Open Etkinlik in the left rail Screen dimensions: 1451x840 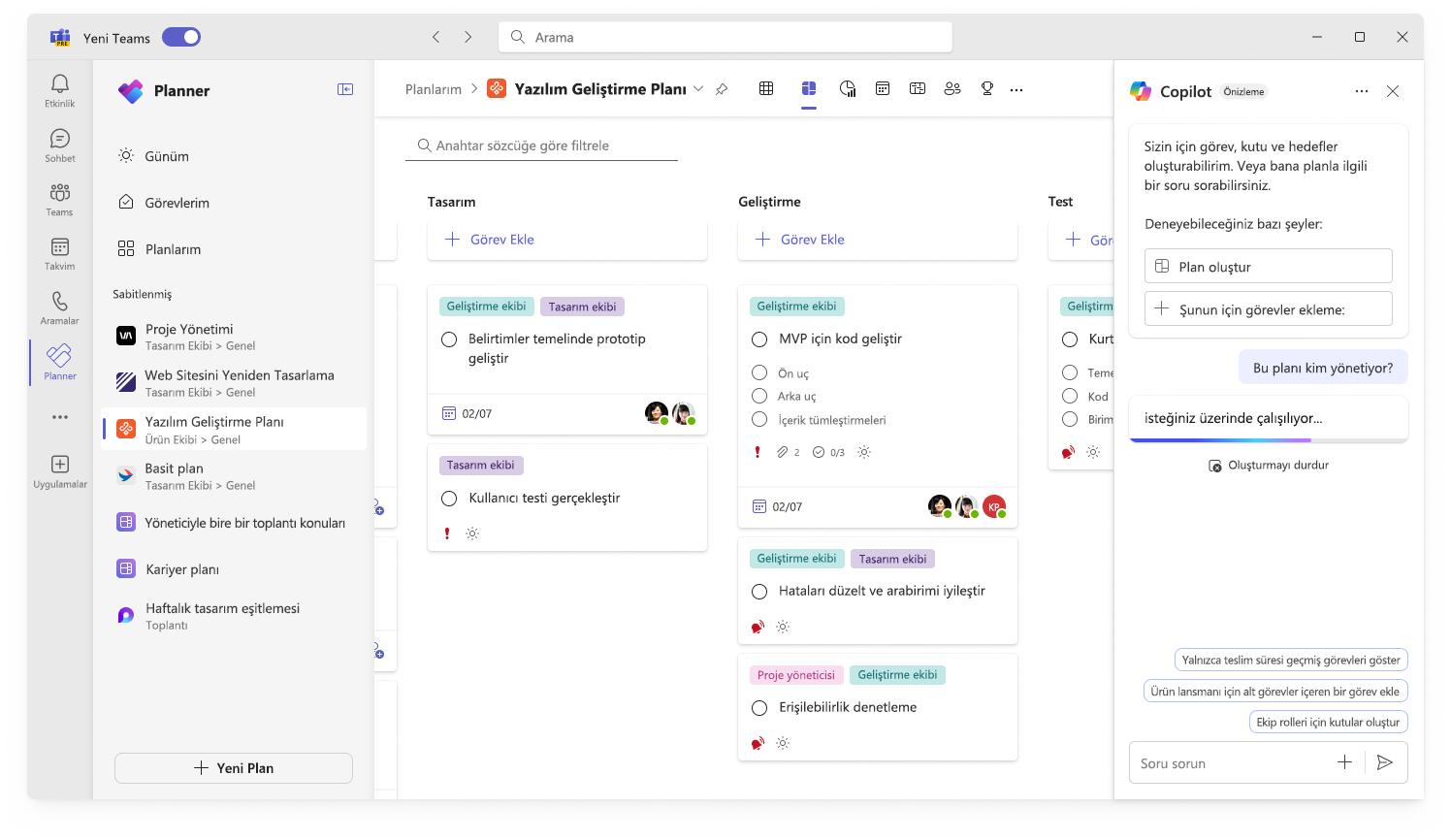59,90
